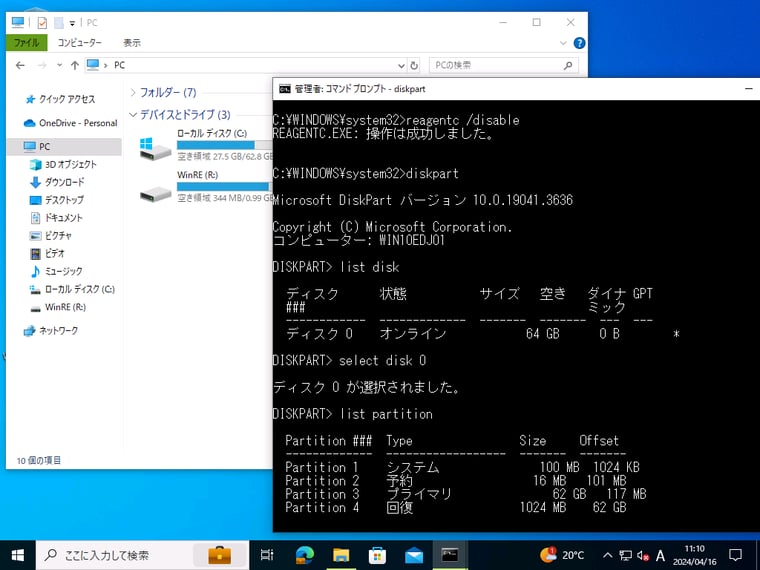Click the Command Prompt taskbar icon
Viewport: 760px width, 570px height.
(450, 555)
